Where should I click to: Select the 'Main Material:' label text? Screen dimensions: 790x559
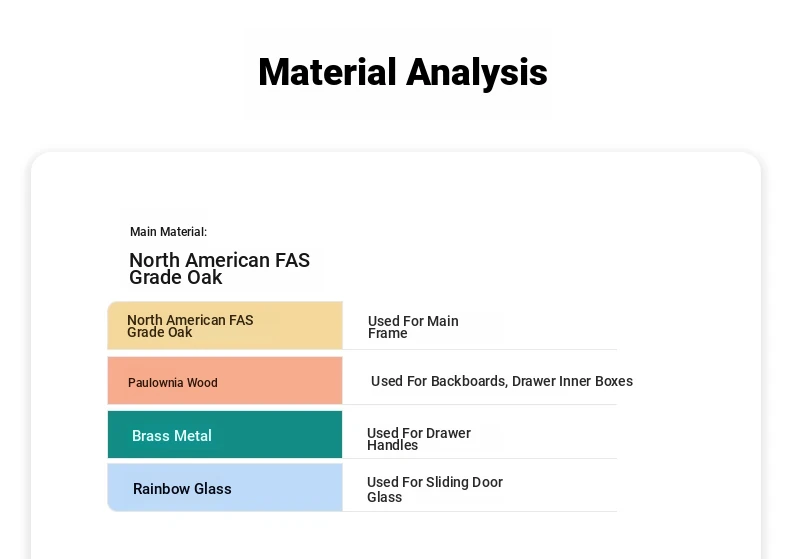point(168,232)
